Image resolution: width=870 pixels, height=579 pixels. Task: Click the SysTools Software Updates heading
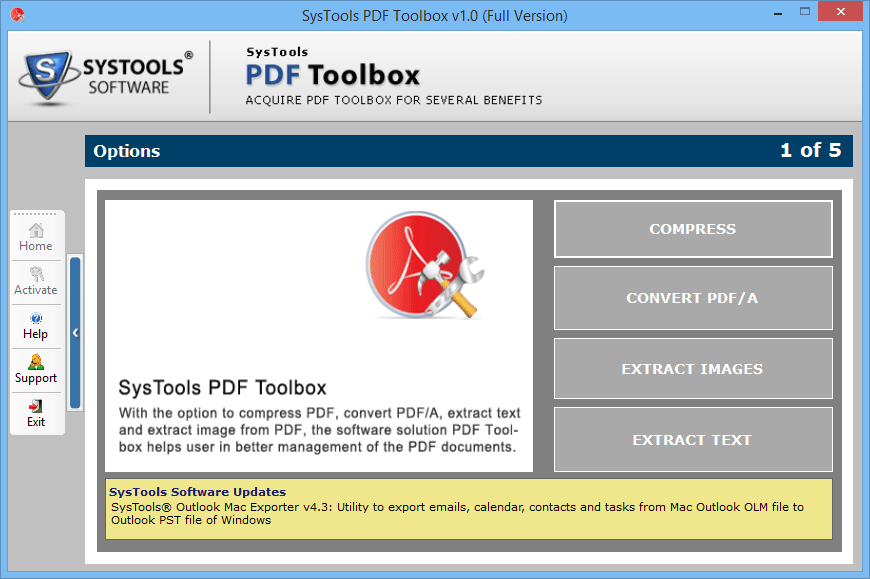(197, 492)
